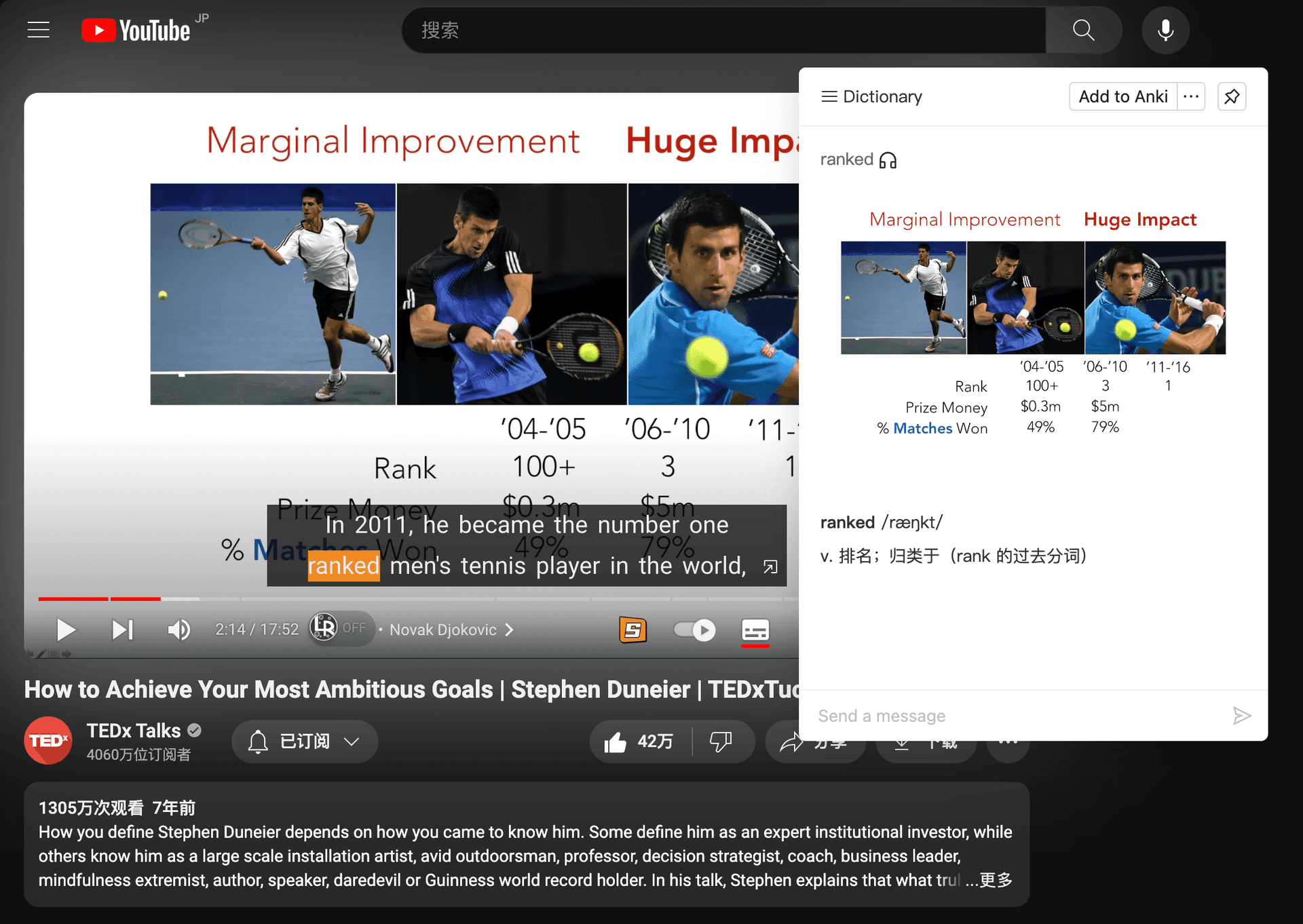Pin the dictionary panel
Viewport: 1303px width, 924px height.
click(1232, 96)
